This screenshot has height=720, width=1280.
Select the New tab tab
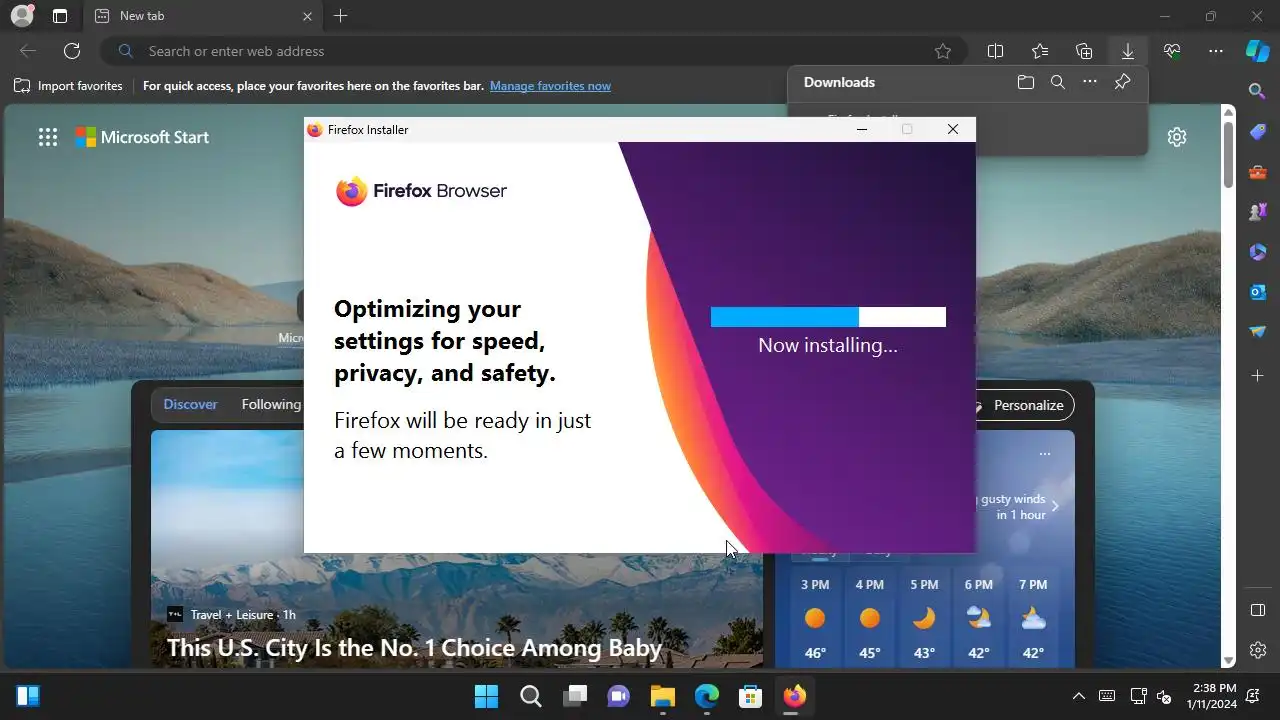click(203, 16)
